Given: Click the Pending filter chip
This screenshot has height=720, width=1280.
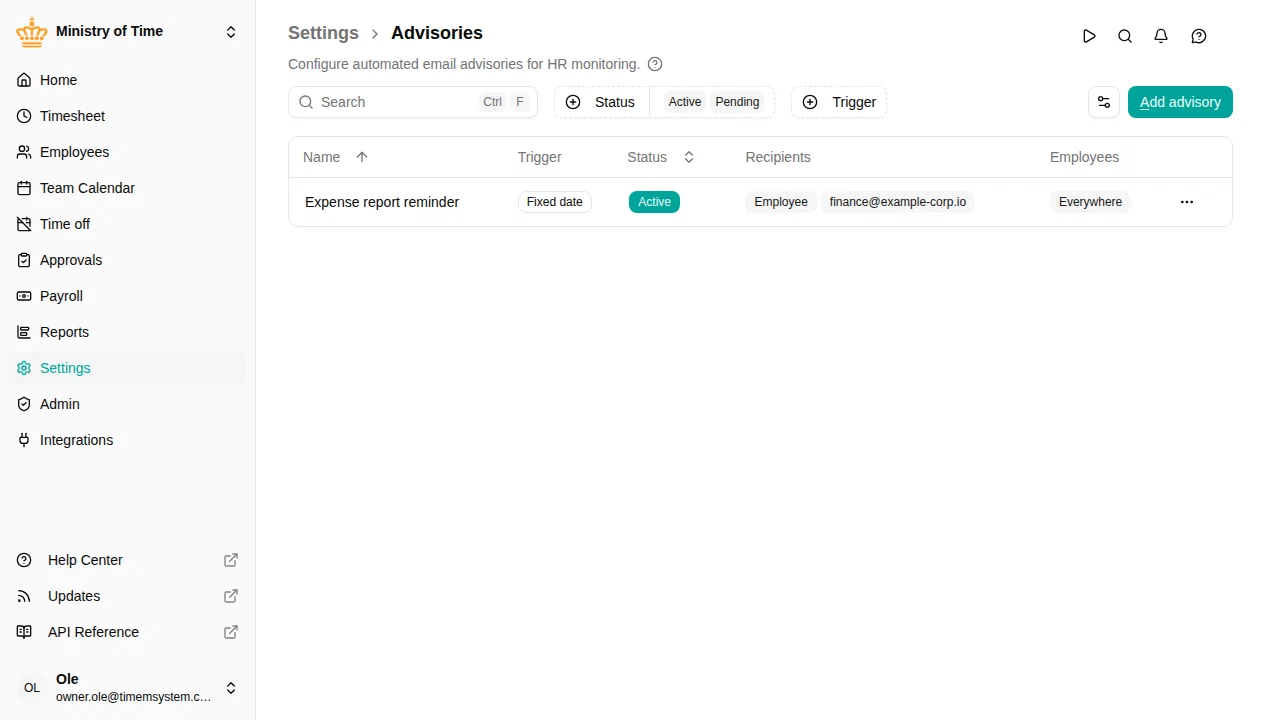Looking at the screenshot, I should point(737,102).
